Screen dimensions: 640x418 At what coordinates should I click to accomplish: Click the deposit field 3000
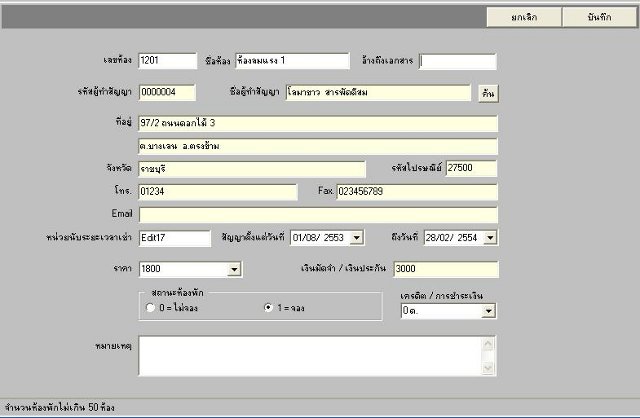(446, 269)
